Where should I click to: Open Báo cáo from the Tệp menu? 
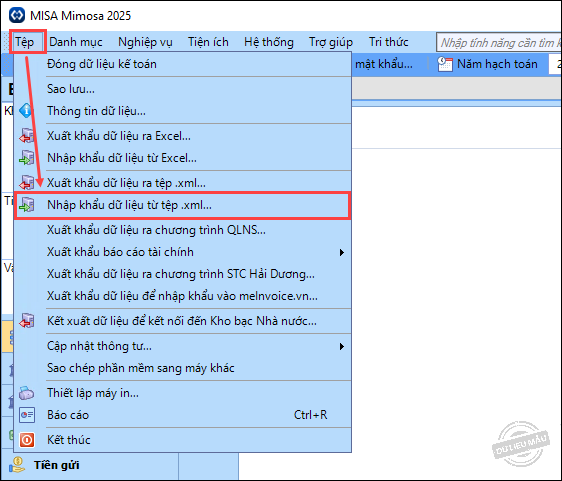pos(182,415)
